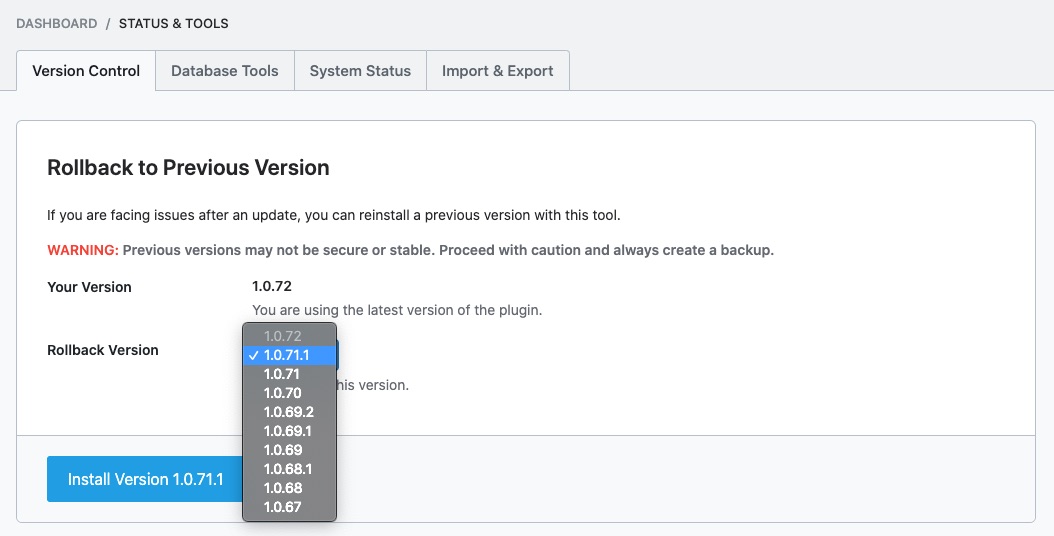Screen dimensions: 1054x536
Task: Open the System Status tab
Action: click(360, 71)
